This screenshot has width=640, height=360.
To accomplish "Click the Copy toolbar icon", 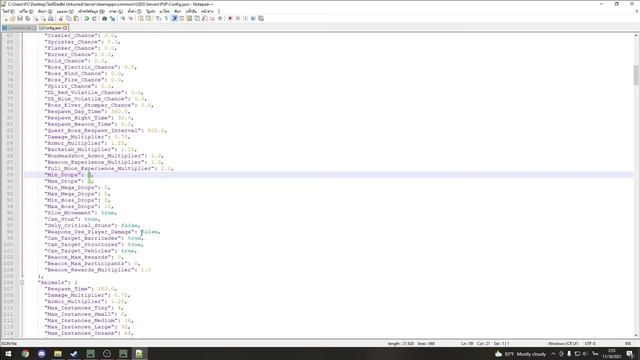I will (68, 18).
